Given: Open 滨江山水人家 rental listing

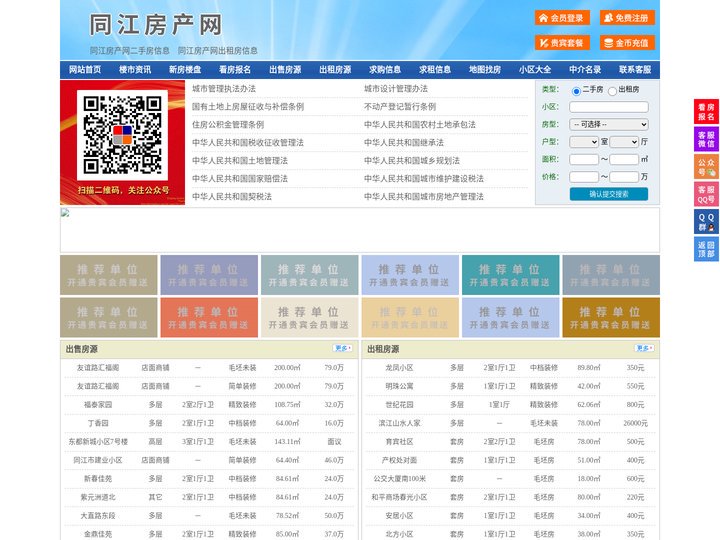Looking at the screenshot, I should 399,423.
